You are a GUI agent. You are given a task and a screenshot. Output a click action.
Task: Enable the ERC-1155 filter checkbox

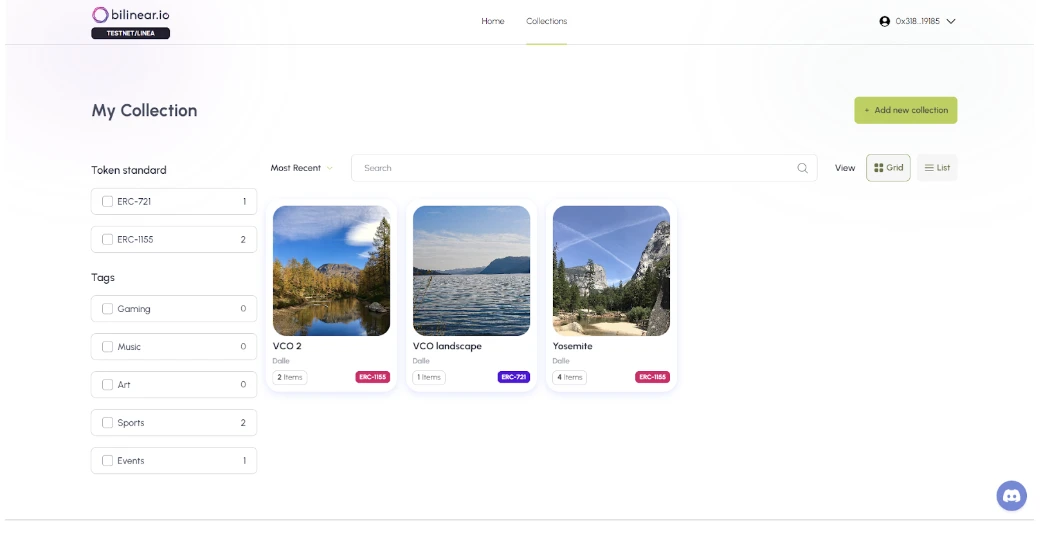coord(107,239)
